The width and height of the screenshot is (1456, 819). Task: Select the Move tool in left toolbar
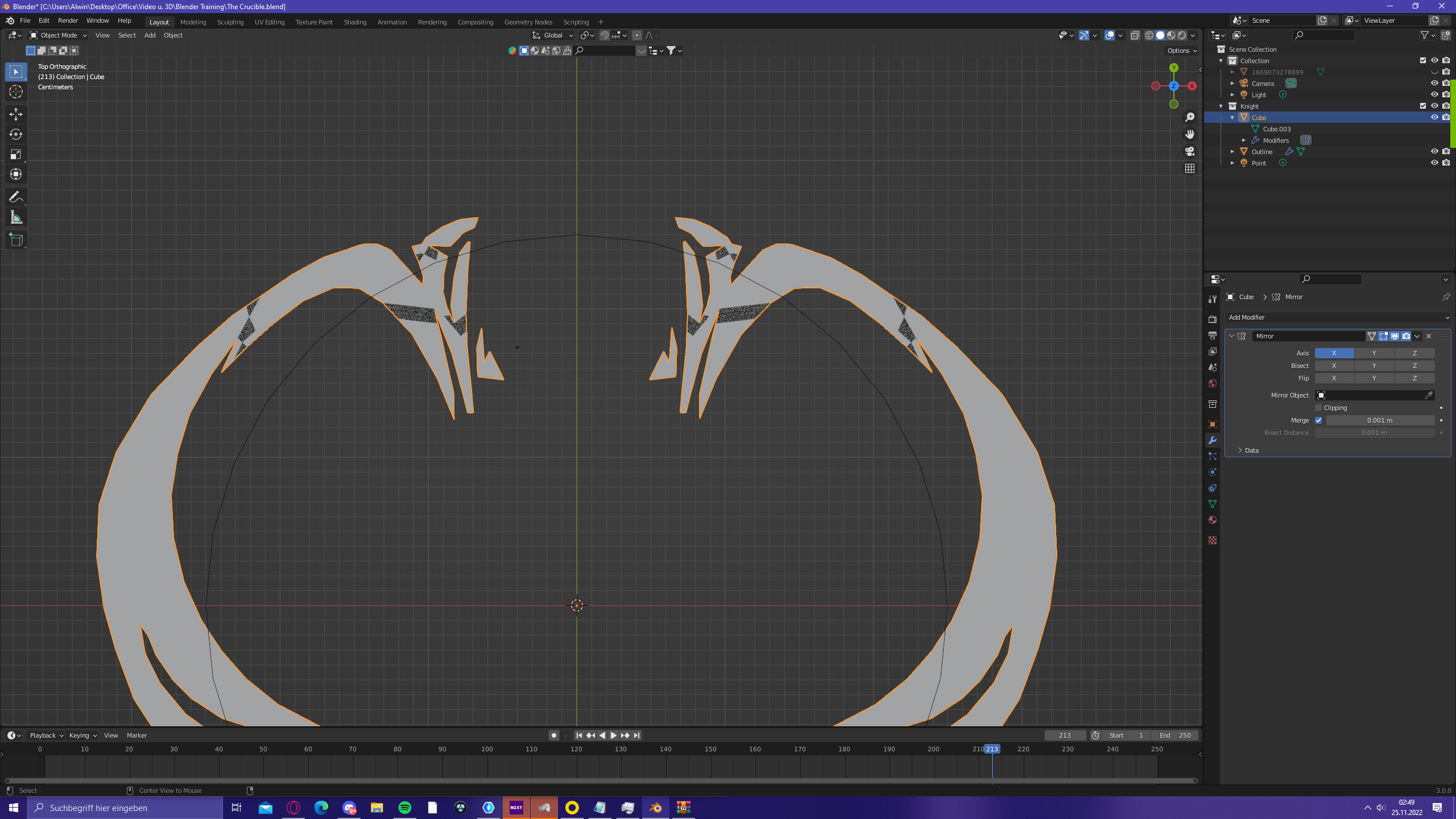coord(16,114)
